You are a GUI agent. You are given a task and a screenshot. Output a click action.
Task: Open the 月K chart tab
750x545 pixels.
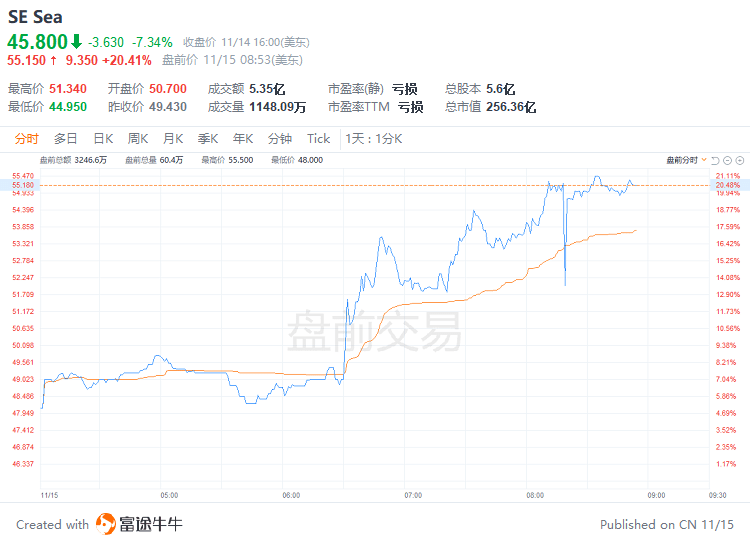[173, 139]
